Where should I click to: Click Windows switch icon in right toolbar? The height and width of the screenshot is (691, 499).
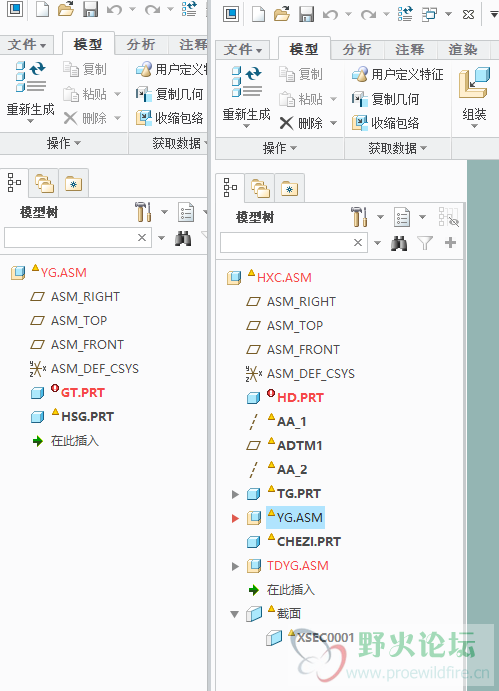pyautogui.click(x=429, y=14)
